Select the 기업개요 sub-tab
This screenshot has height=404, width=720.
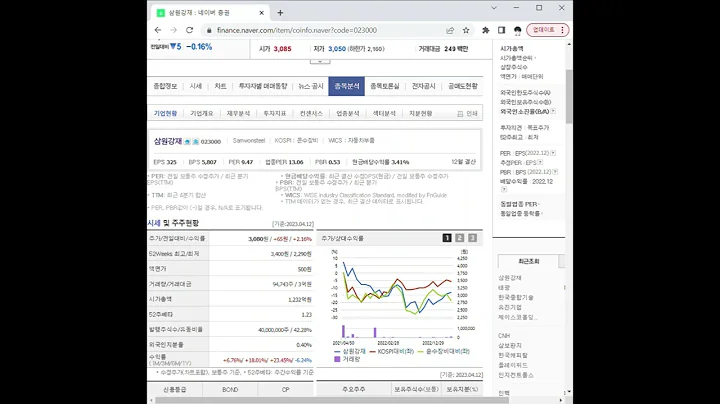pyautogui.click(x=202, y=113)
